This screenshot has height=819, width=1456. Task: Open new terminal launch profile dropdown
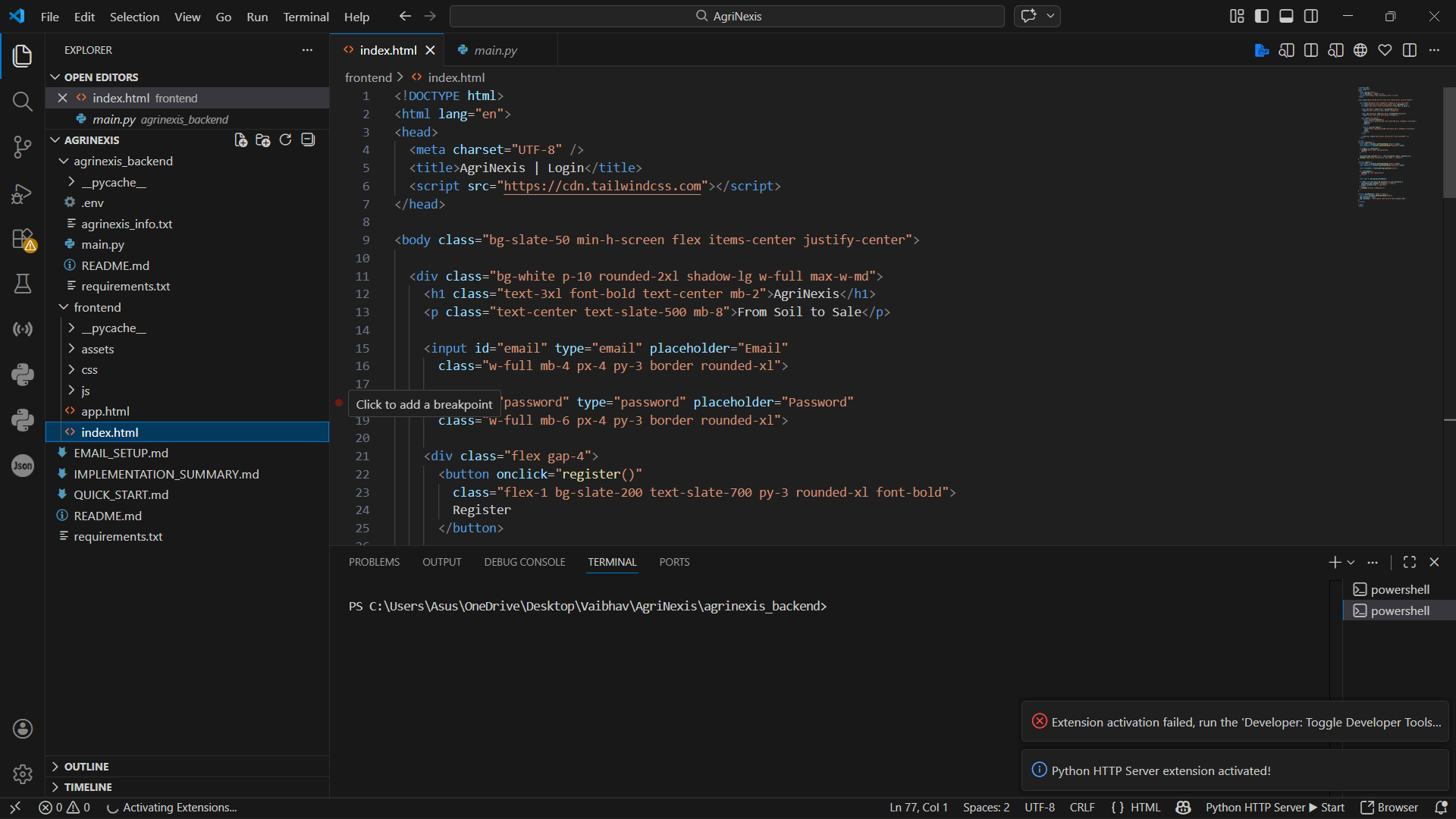1351,563
